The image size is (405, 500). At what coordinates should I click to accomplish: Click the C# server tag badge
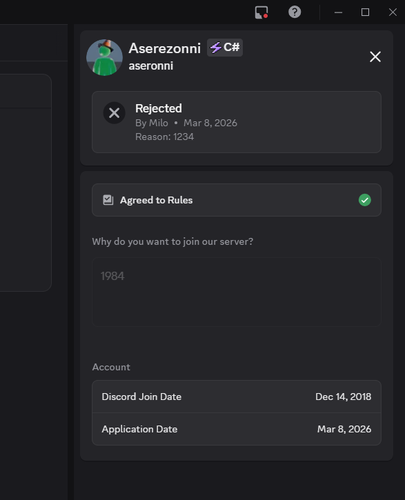(225, 47)
